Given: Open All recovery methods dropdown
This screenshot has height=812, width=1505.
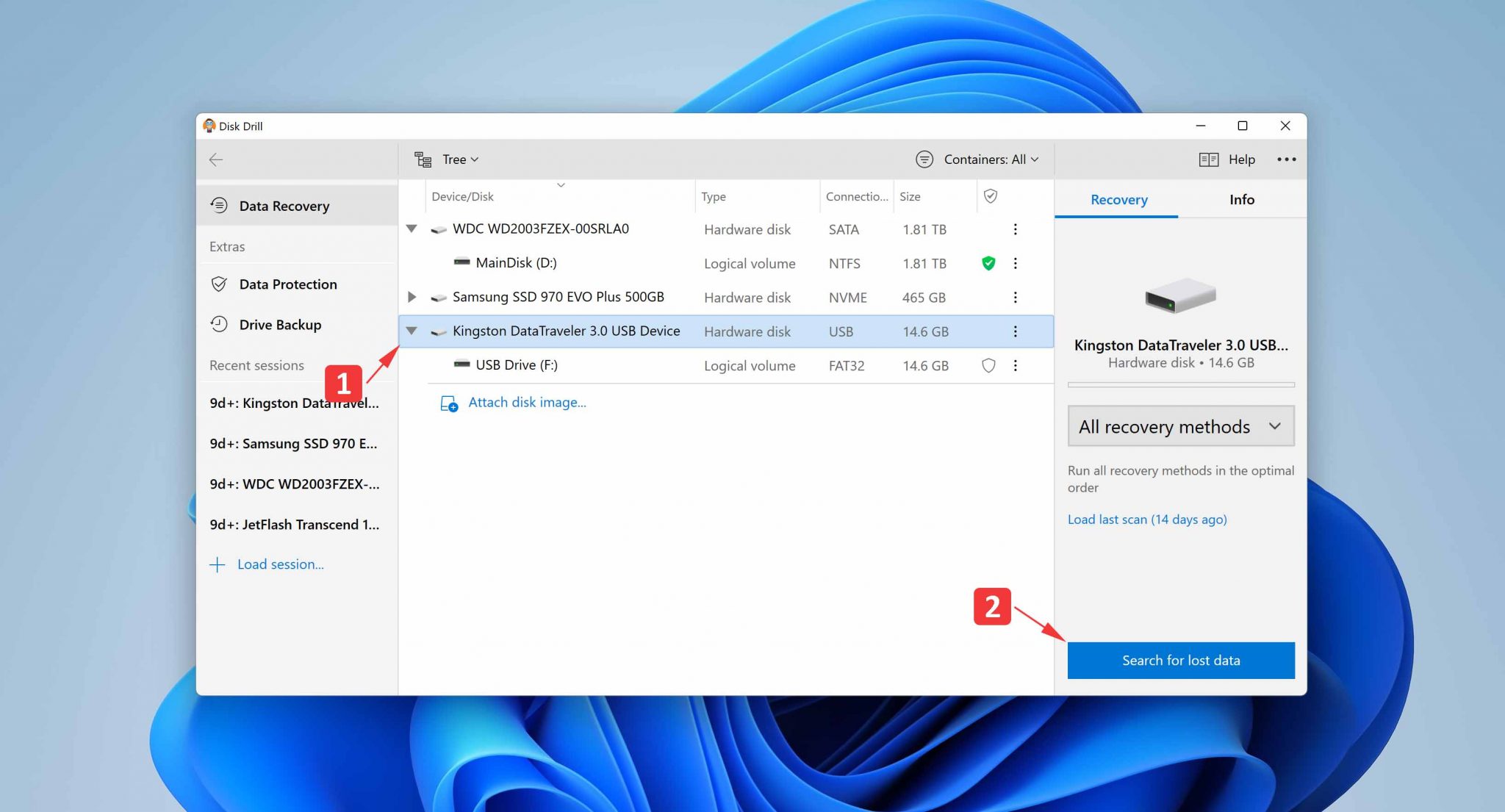Looking at the screenshot, I should tap(1180, 426).
